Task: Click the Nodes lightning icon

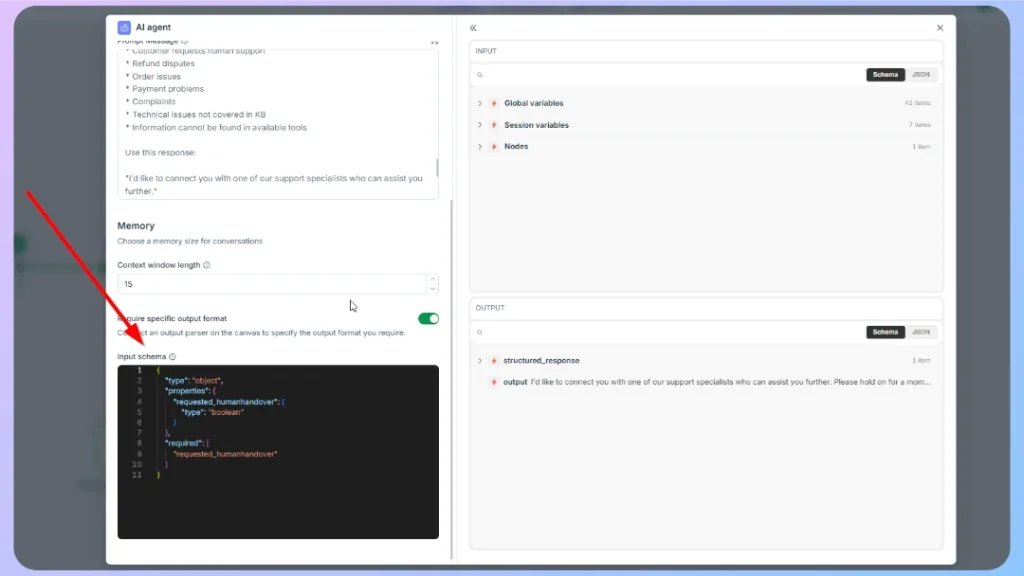Action: [494, 146]
